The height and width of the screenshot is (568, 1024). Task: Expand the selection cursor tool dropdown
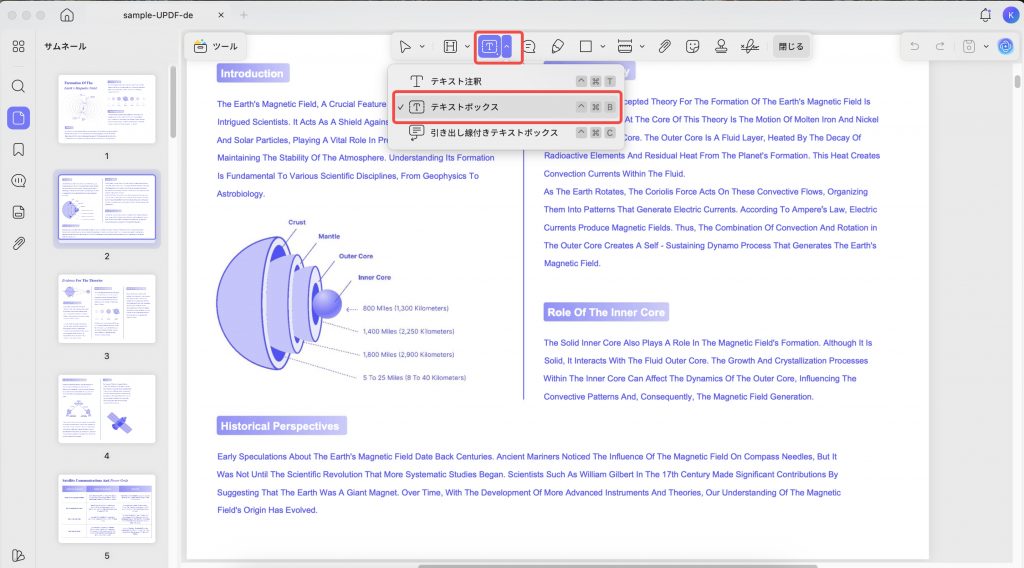(422, 46)
